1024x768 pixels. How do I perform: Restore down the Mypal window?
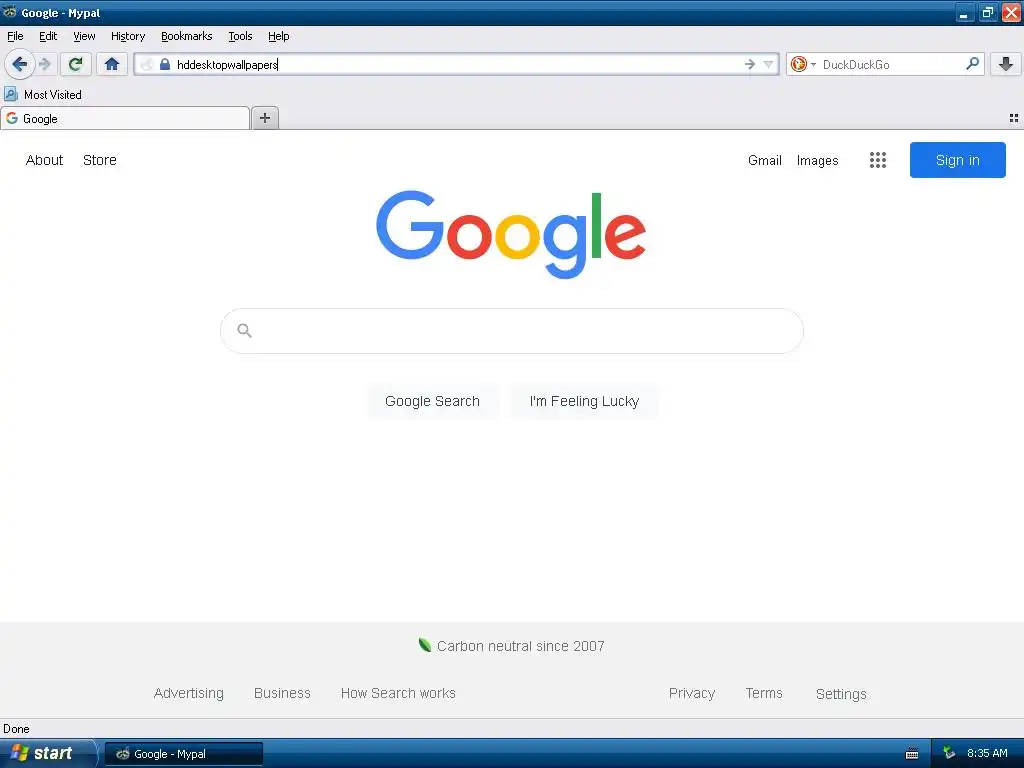987,12
